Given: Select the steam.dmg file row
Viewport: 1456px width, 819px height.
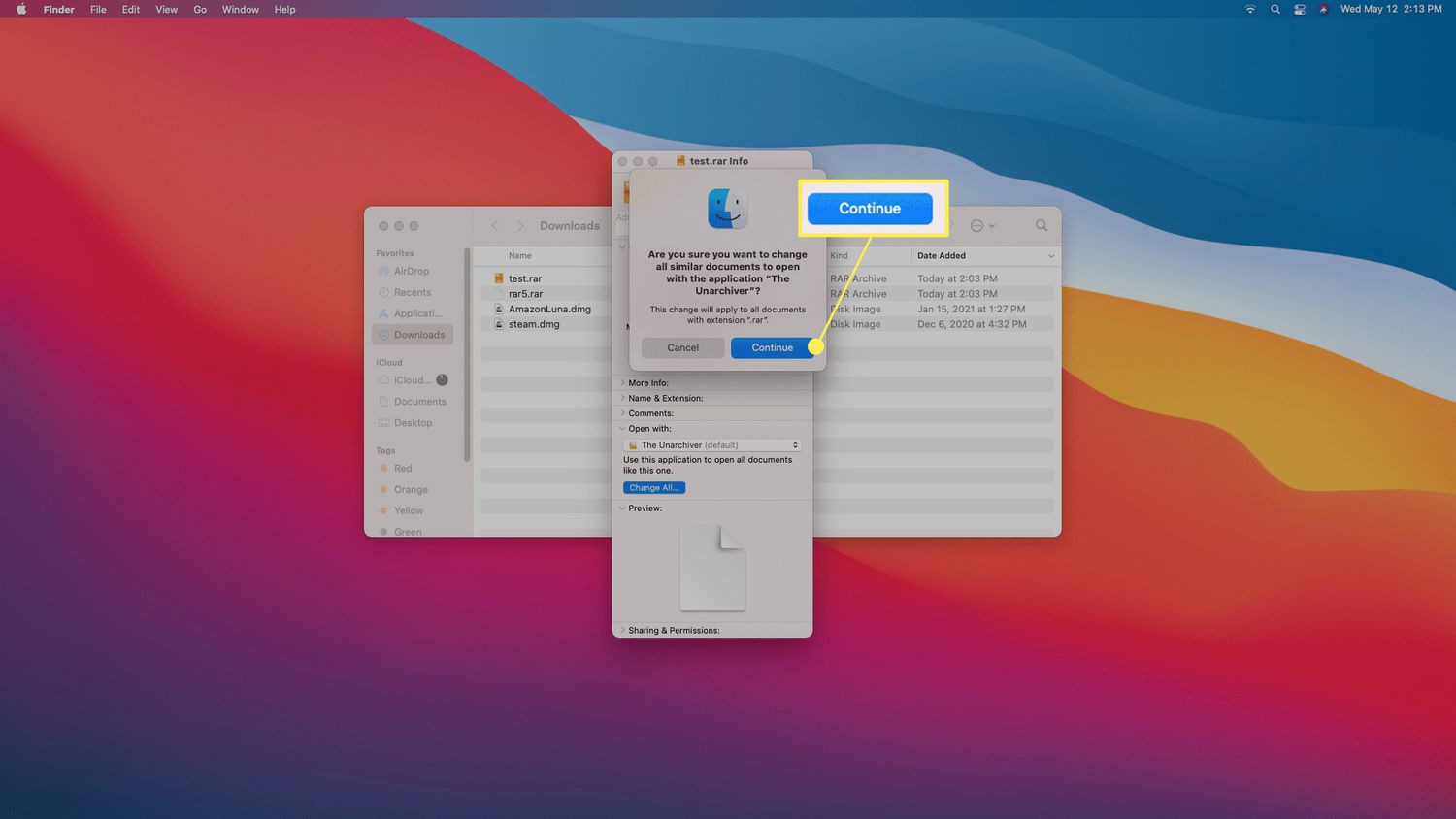Looking at the screenshot, I should [x=534, y=324].
